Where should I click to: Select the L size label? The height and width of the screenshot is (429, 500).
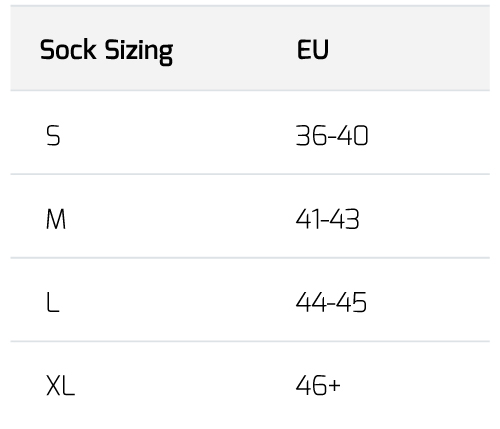tap(53, 302)
